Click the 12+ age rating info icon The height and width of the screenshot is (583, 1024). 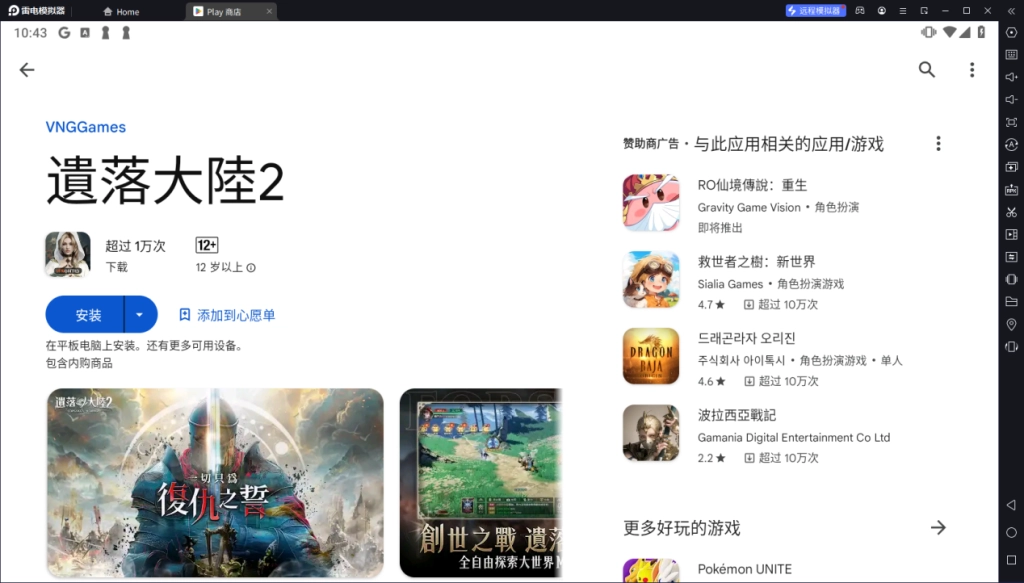tap(251, 268)
